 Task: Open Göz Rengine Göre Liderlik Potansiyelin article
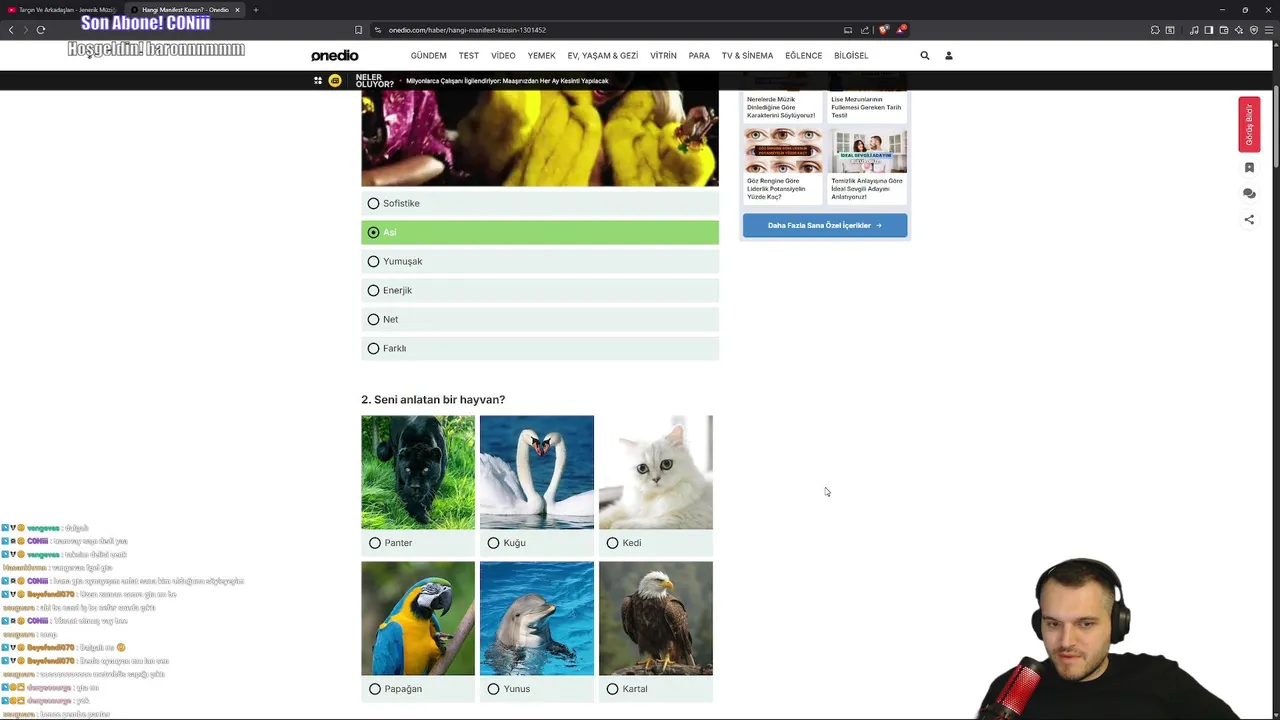(x=783, y=165)
